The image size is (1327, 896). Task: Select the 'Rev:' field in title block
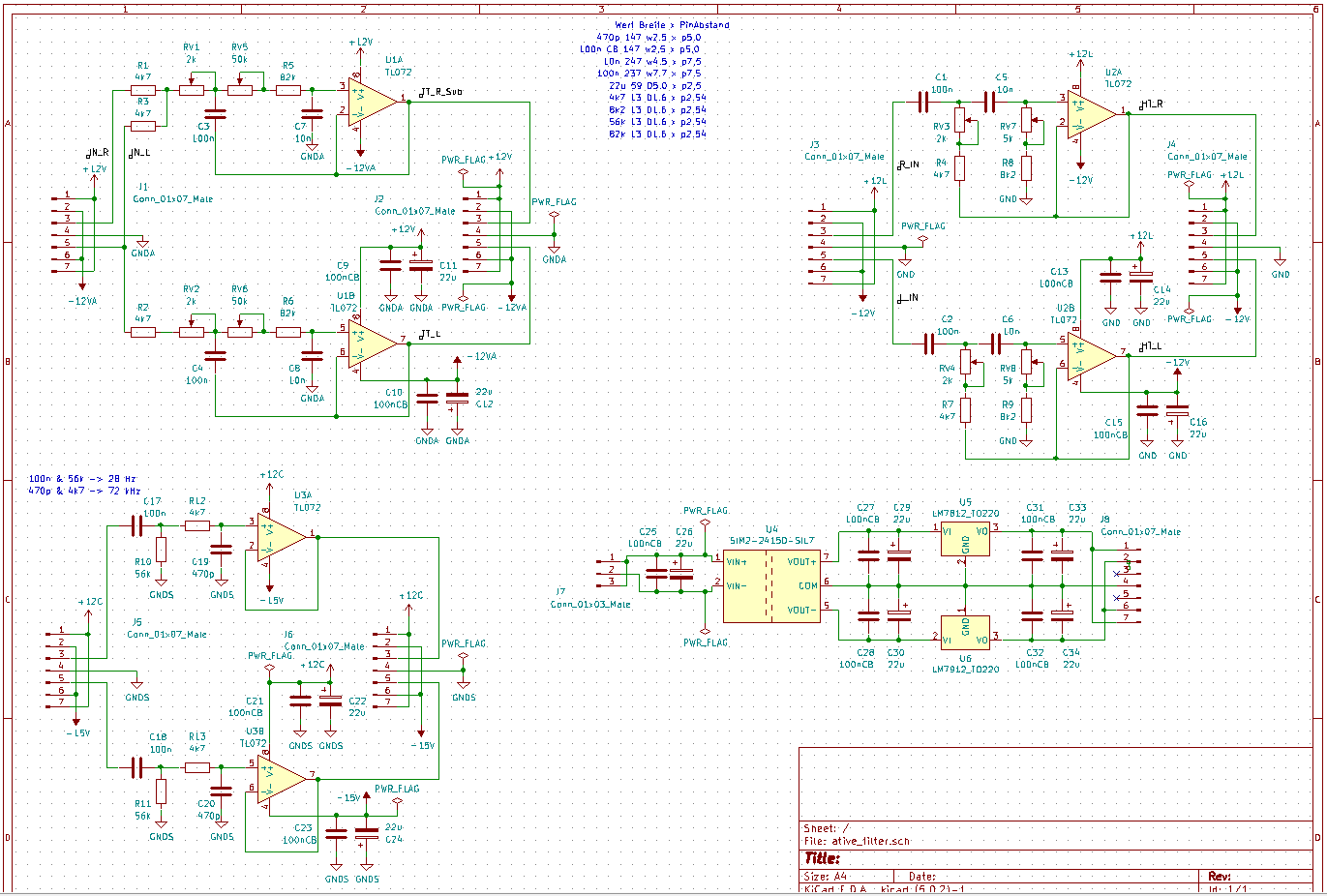click(x=1220, y=876)
